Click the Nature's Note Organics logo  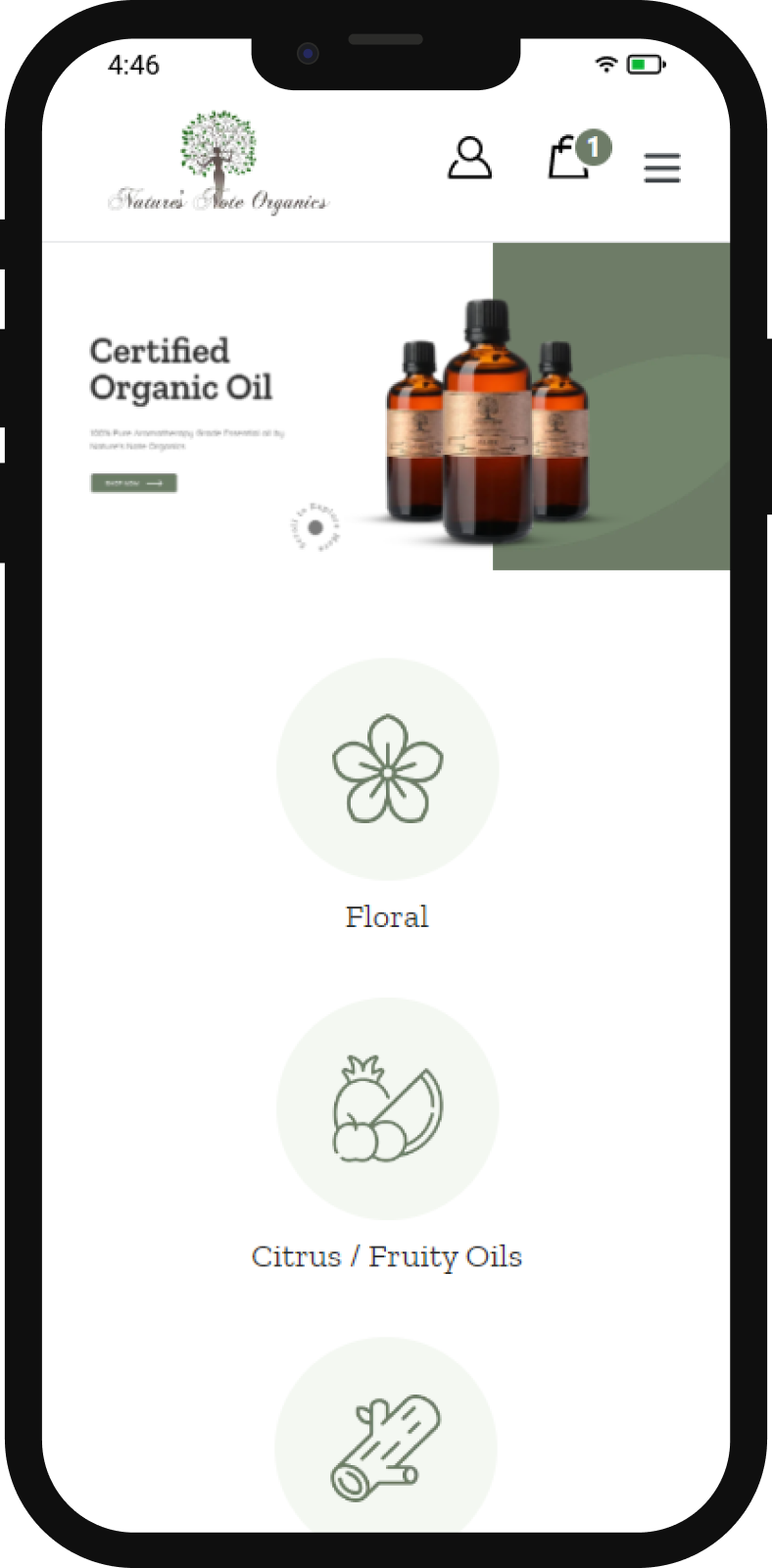(218, 163)
